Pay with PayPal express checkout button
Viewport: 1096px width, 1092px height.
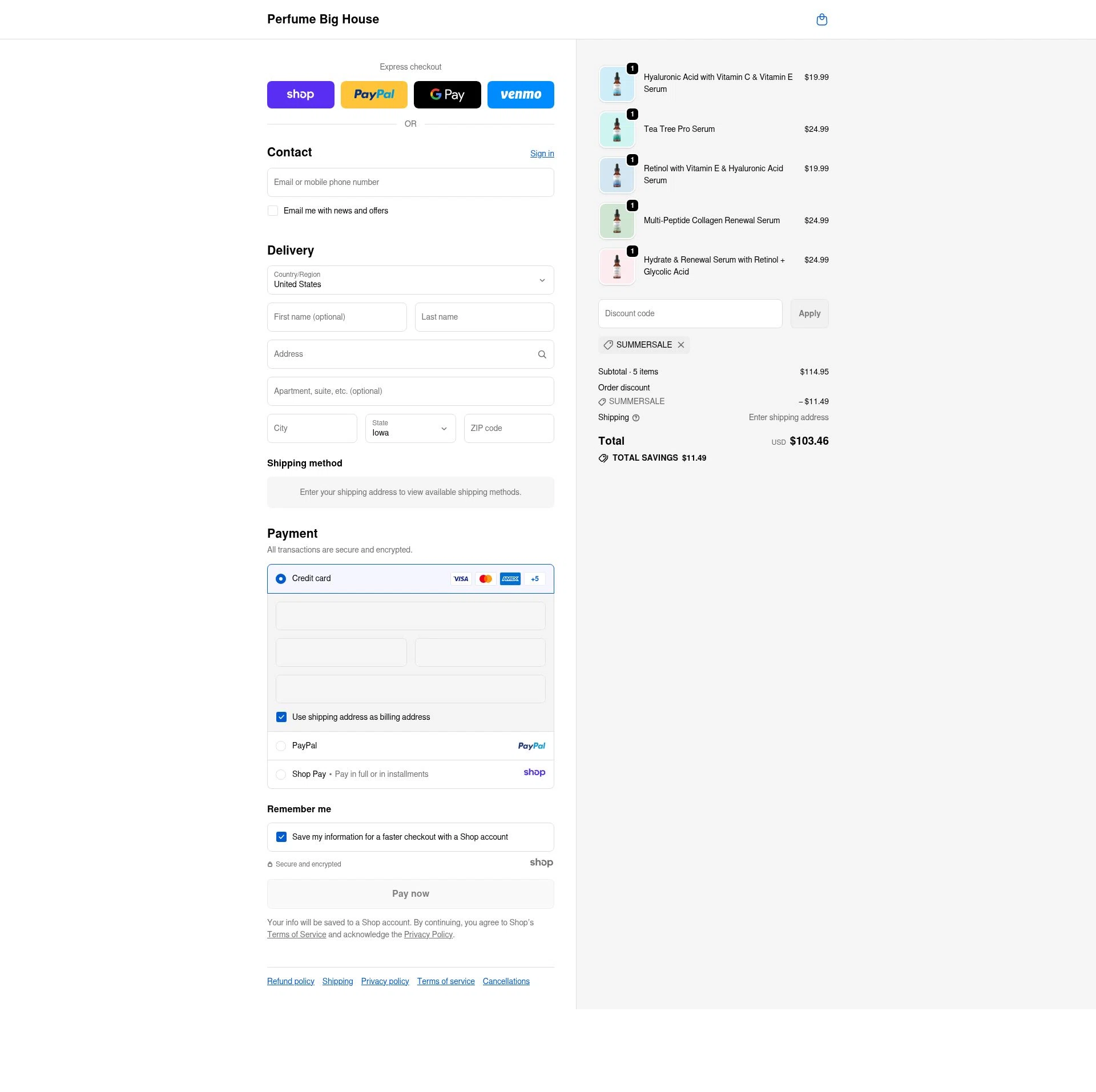(x=374, y=94)
